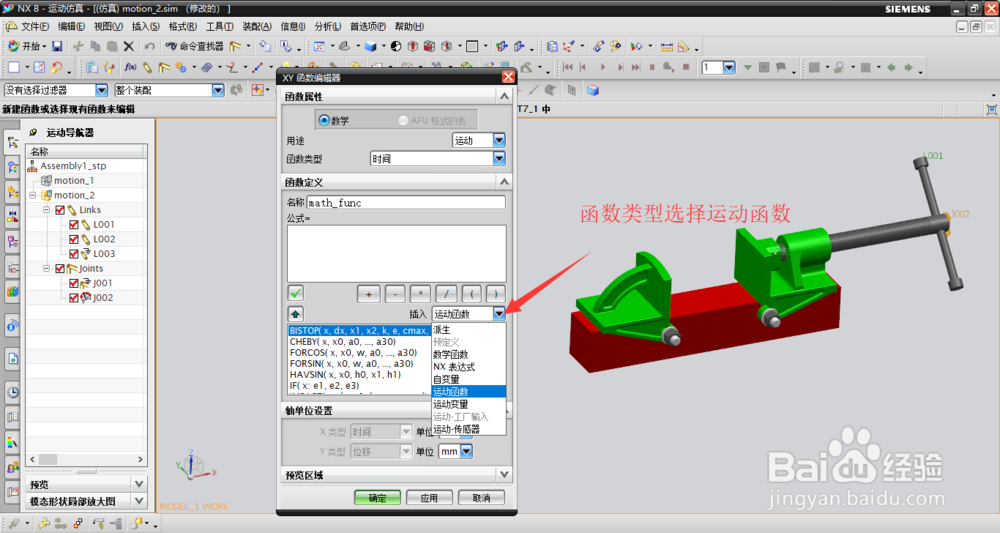
Task: Click the minus operator button
Action: click(x=395, y=294)
